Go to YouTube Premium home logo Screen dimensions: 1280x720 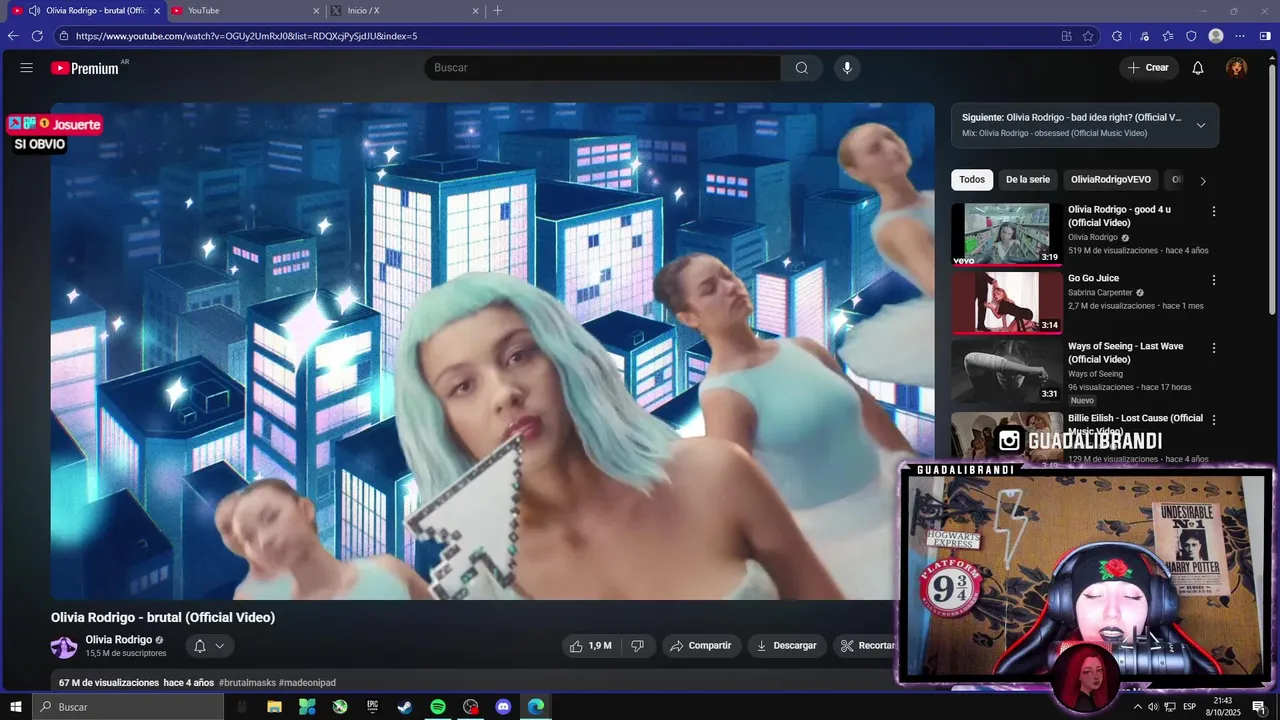tap(85, 68)
